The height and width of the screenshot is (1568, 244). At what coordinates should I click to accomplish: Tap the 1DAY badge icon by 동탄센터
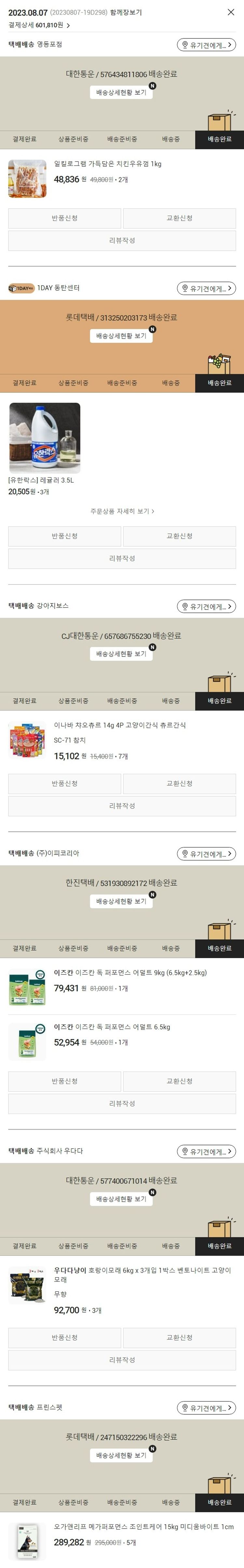tap(21, 288)
